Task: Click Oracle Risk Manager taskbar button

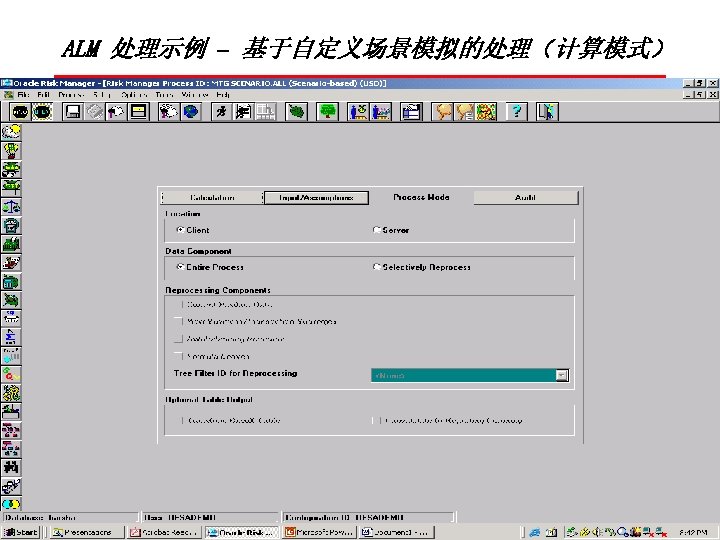Action: click(242, 532)
